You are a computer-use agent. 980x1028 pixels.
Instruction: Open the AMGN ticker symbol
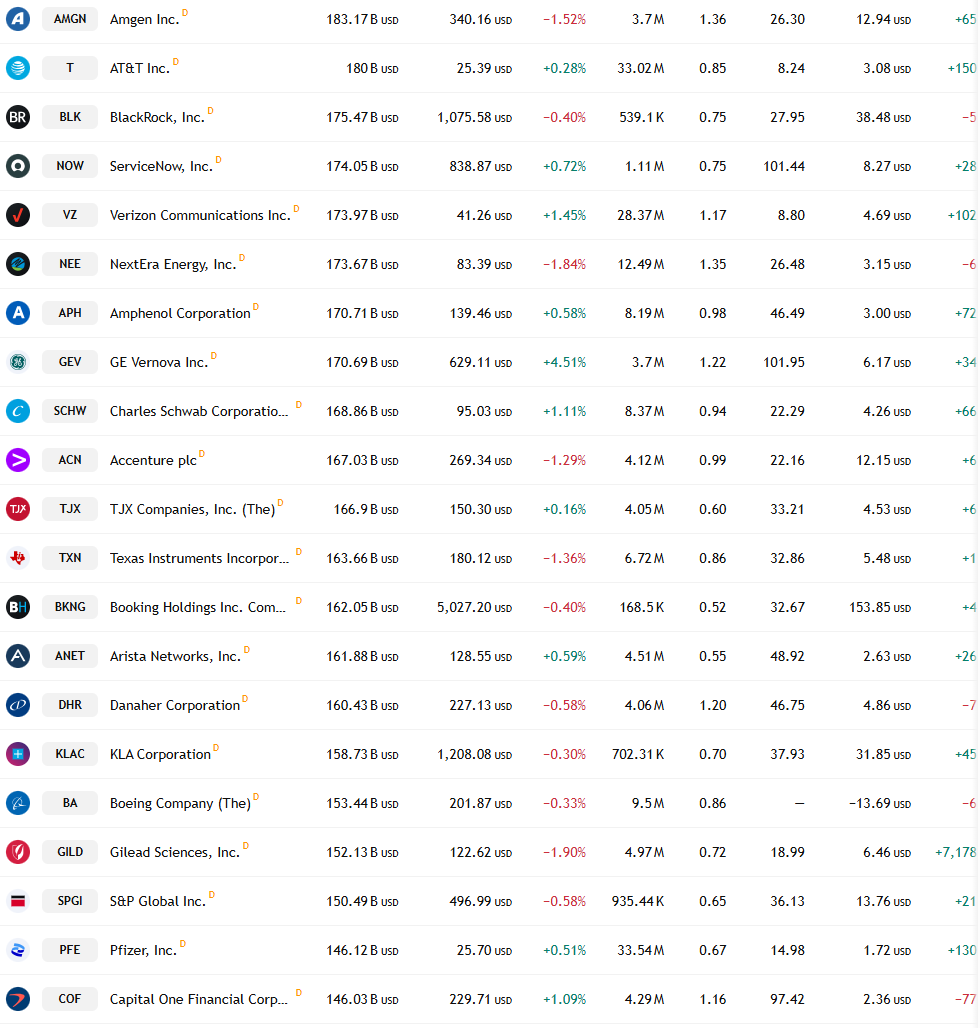point(70,19)
